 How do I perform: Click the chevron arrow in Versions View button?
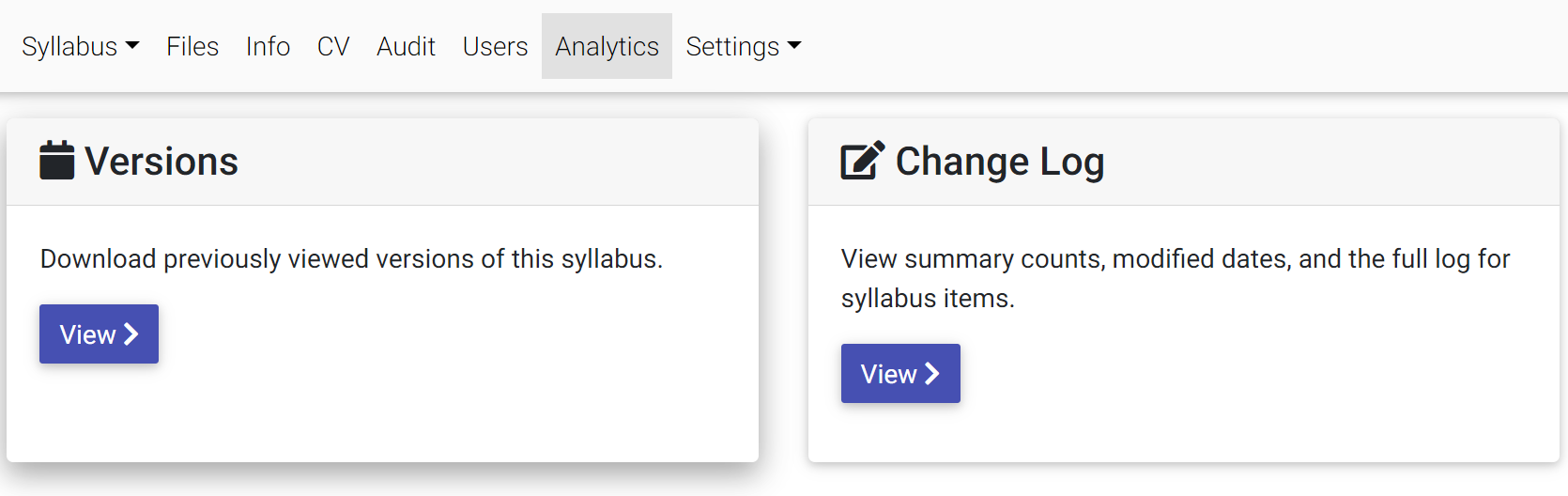pos(131,333)
